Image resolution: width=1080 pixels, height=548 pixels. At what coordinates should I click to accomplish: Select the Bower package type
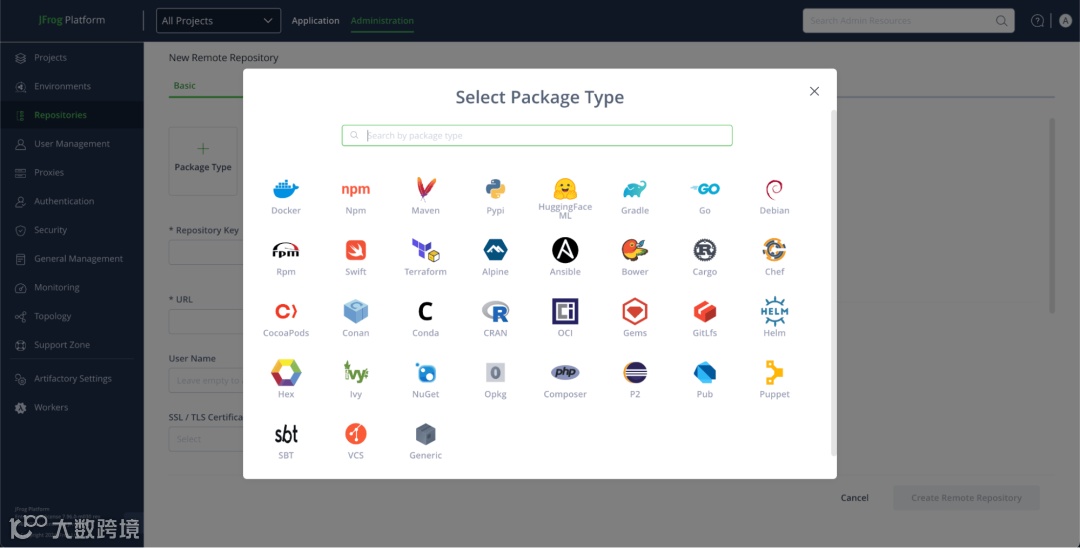coord(634,258)
